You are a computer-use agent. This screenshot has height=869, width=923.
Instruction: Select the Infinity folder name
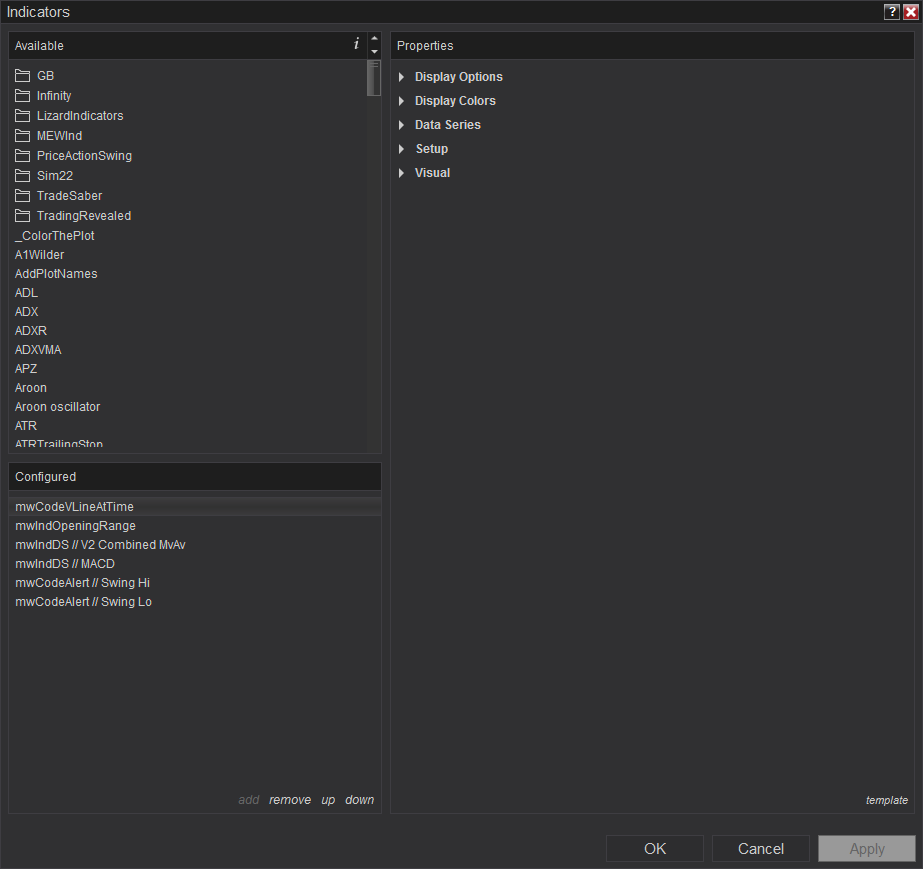point(54,95)
